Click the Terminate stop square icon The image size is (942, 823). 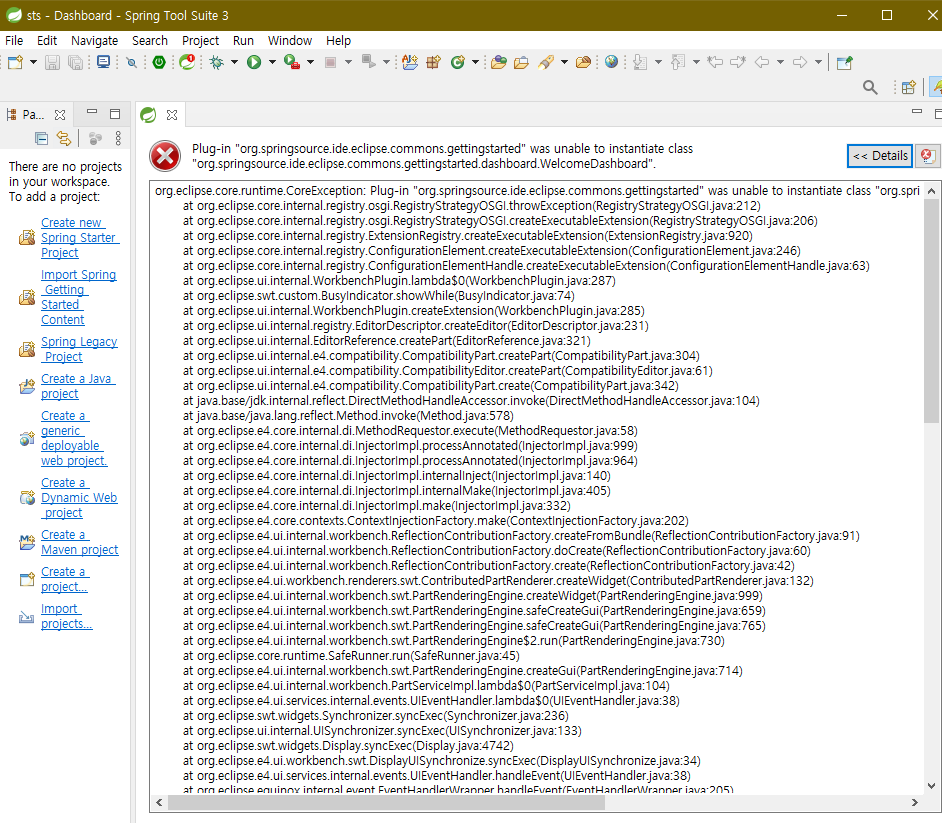330,62
